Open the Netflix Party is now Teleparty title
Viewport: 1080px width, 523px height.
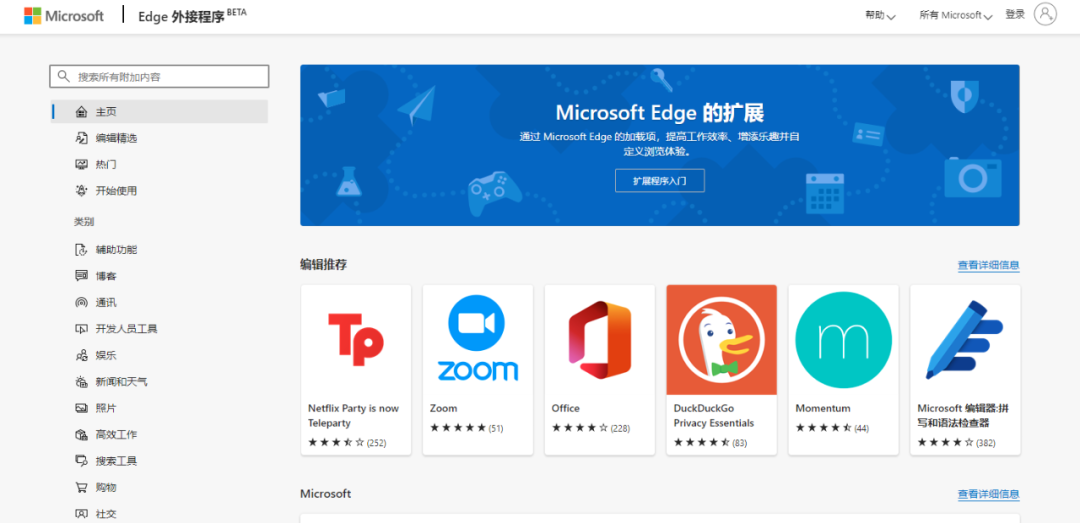(353, 416)
